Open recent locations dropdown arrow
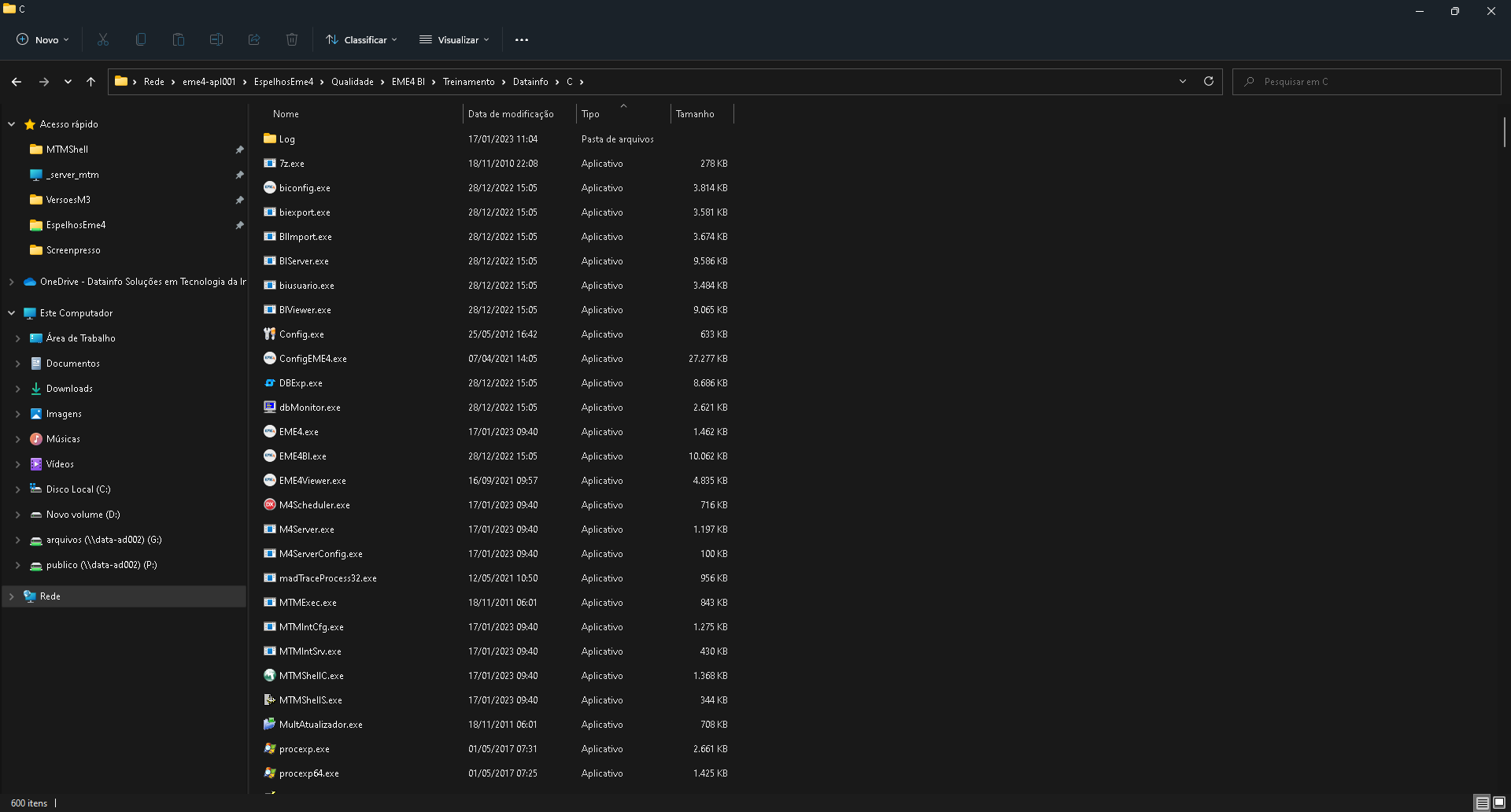 point(68,81)
